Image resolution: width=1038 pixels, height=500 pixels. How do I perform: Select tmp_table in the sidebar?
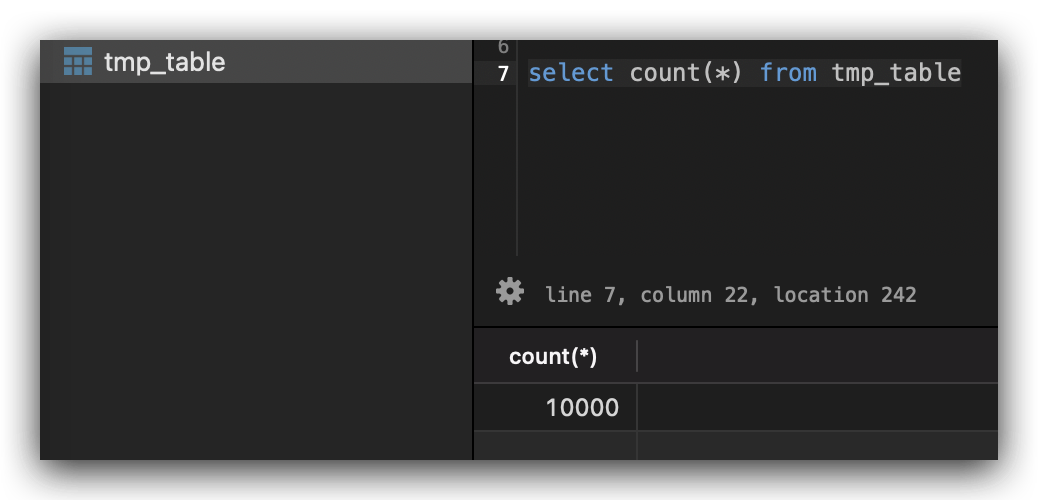pyautogui.click(x=165, y=62)
